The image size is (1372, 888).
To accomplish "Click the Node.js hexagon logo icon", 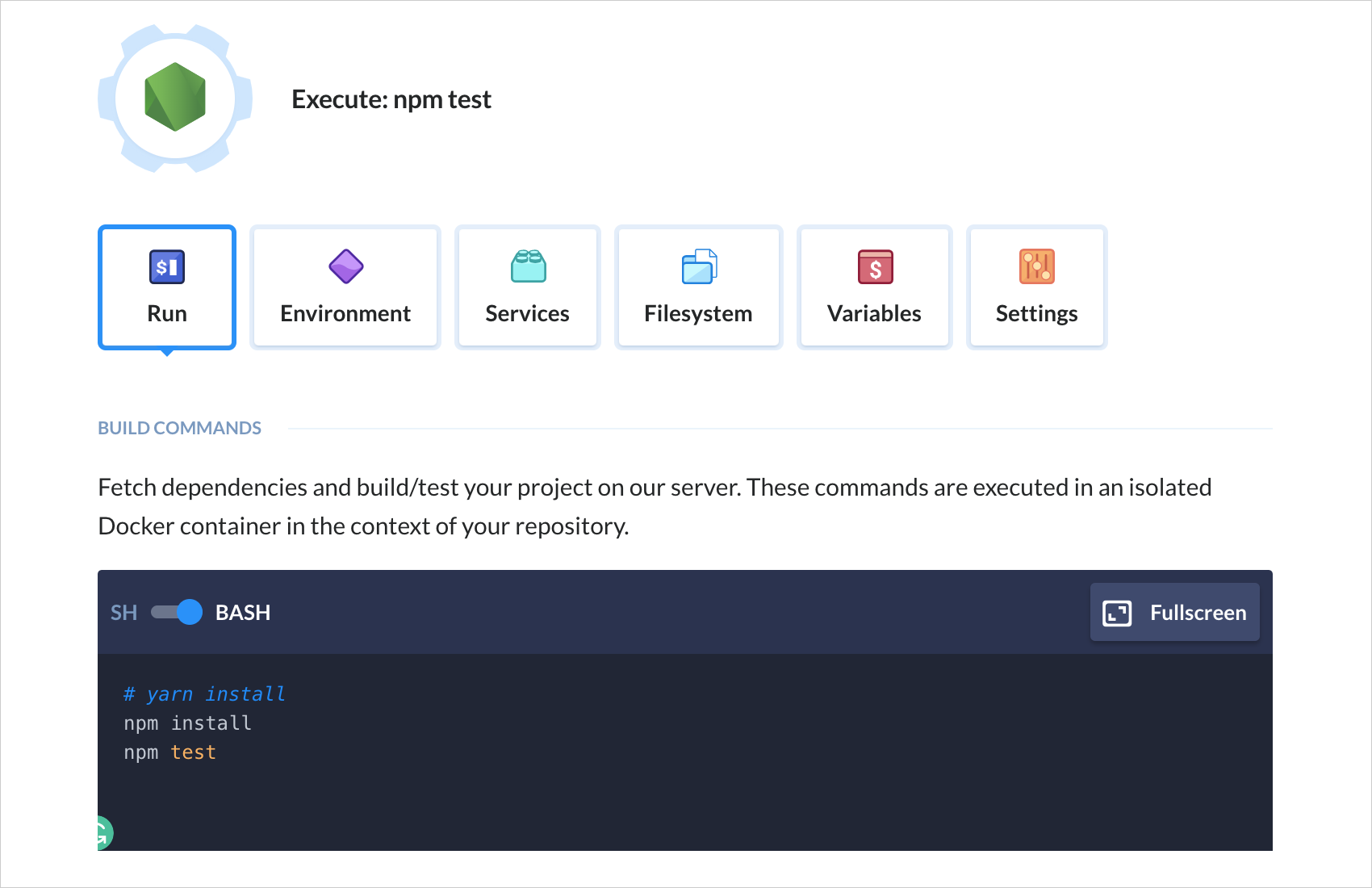I will [x=175, y=97].
